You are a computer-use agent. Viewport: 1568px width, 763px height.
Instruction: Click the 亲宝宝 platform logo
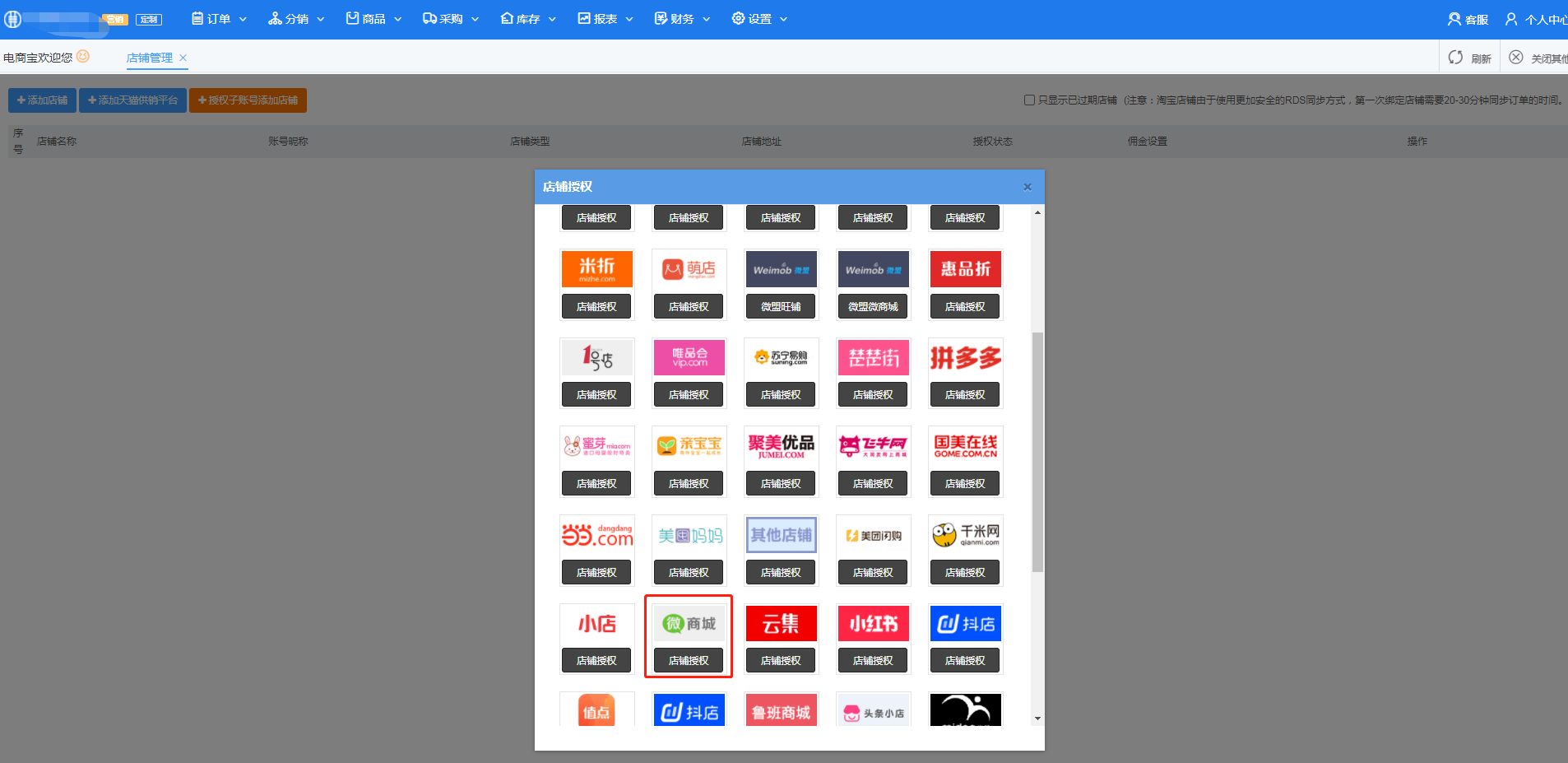tap(689, 446)
